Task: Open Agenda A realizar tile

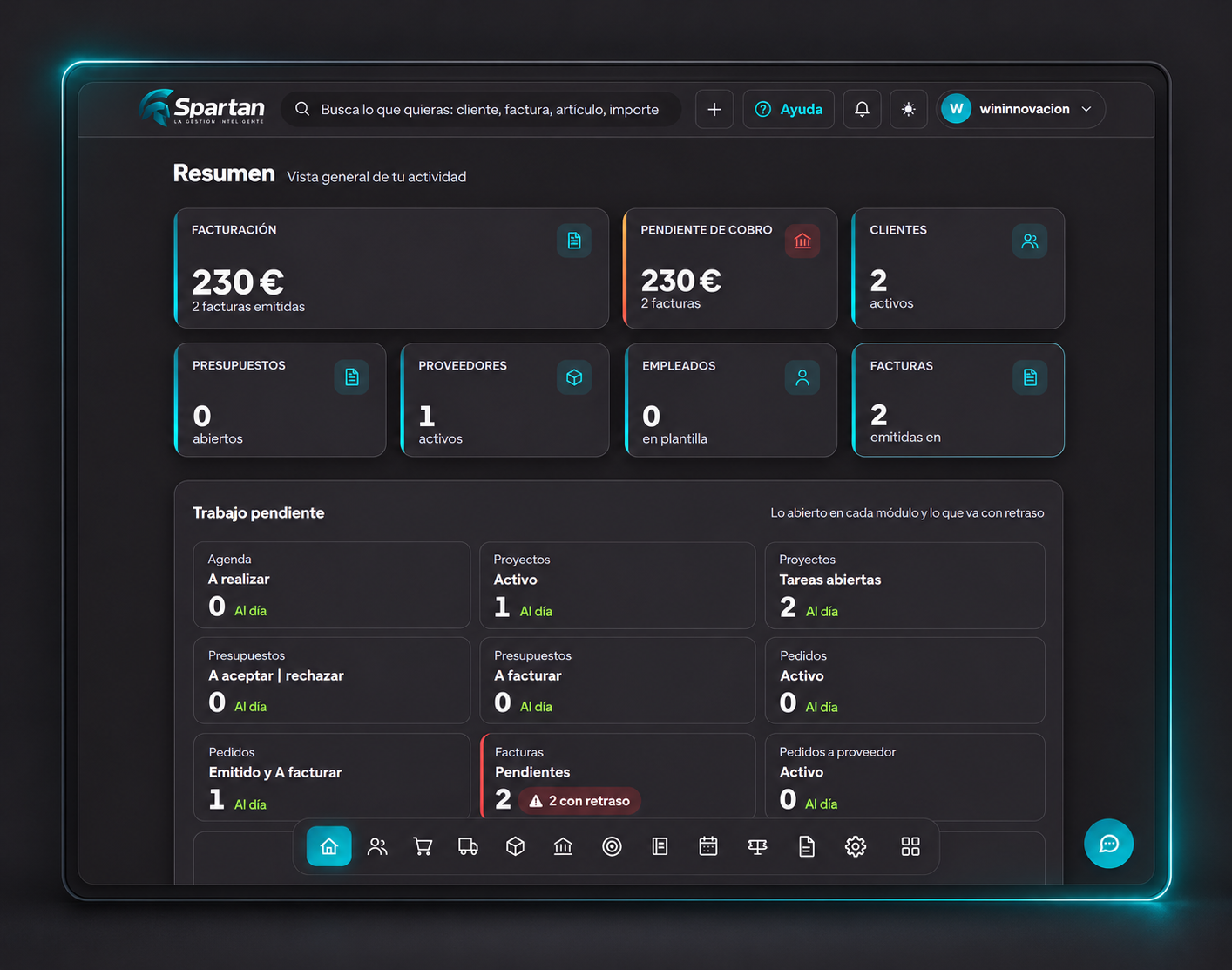Action: click(332, 586)
